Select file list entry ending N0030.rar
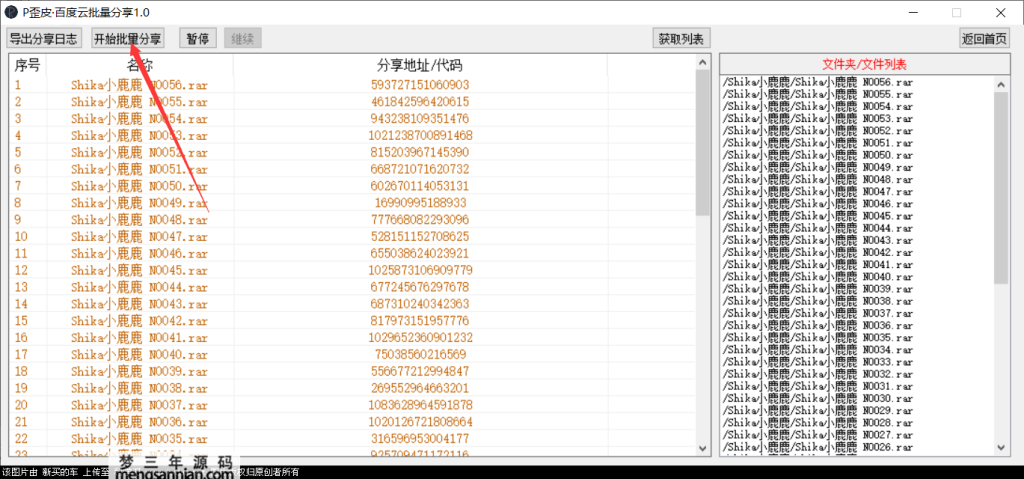 (818, 399)
